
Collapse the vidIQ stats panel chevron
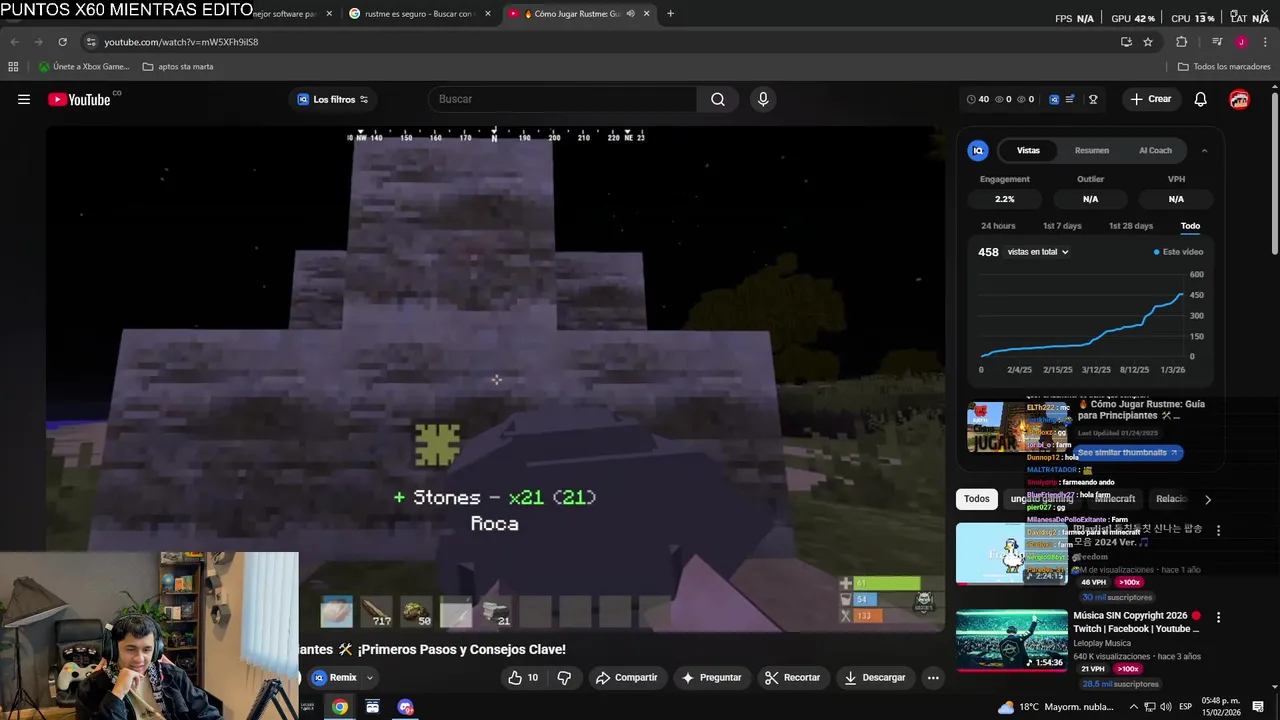[x=1204, y=150]
